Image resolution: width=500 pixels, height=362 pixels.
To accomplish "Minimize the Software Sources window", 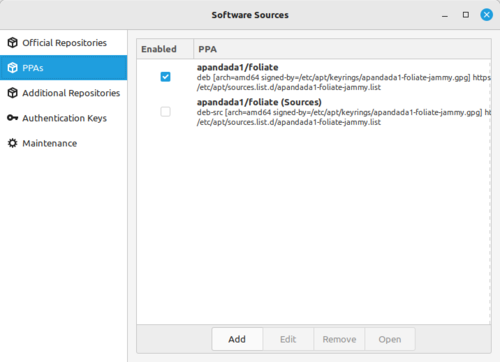I will tap(445, 15).
